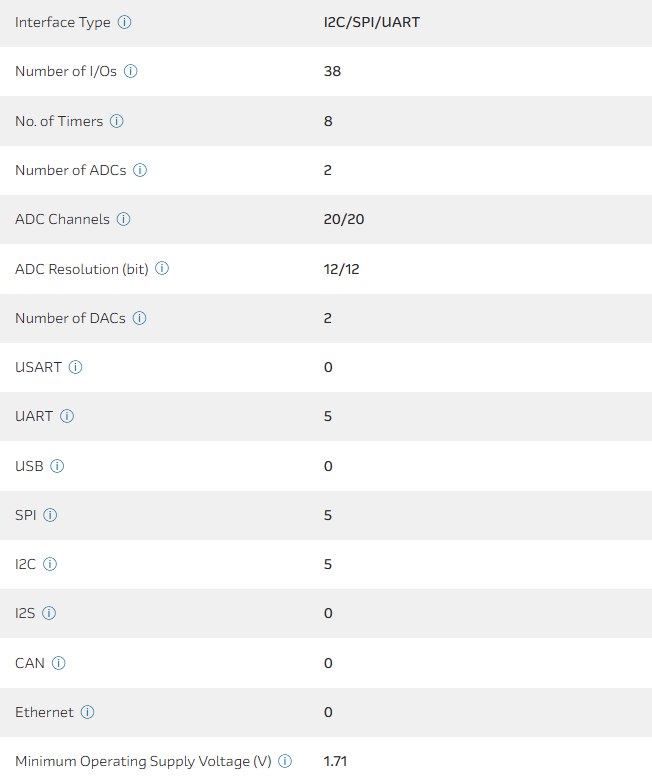Open ADC Resolution (bit) info icon
652x784 pixels.
click(162, 269)
